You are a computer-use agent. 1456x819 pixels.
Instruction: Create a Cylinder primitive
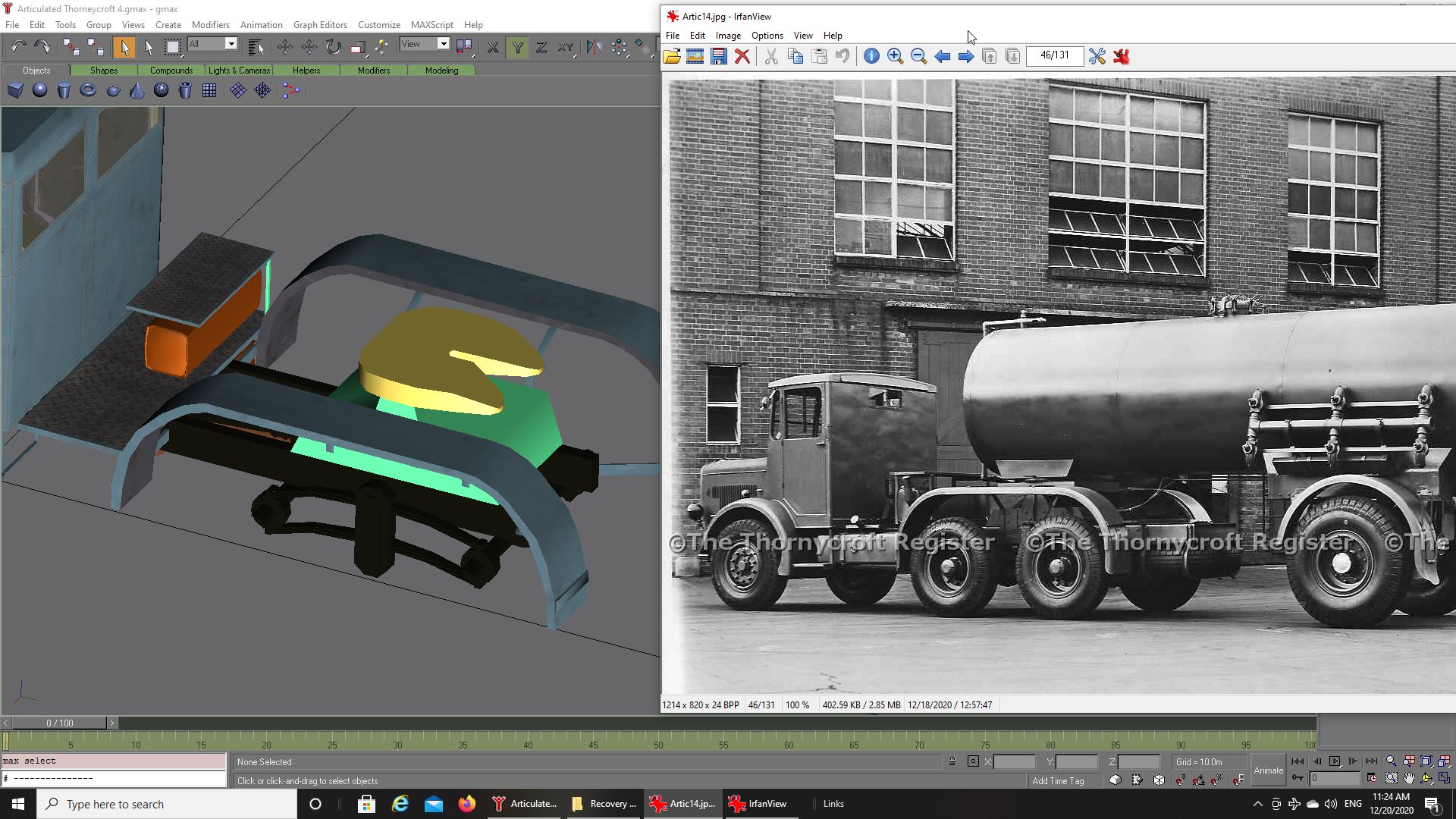(x=64, y=90)
